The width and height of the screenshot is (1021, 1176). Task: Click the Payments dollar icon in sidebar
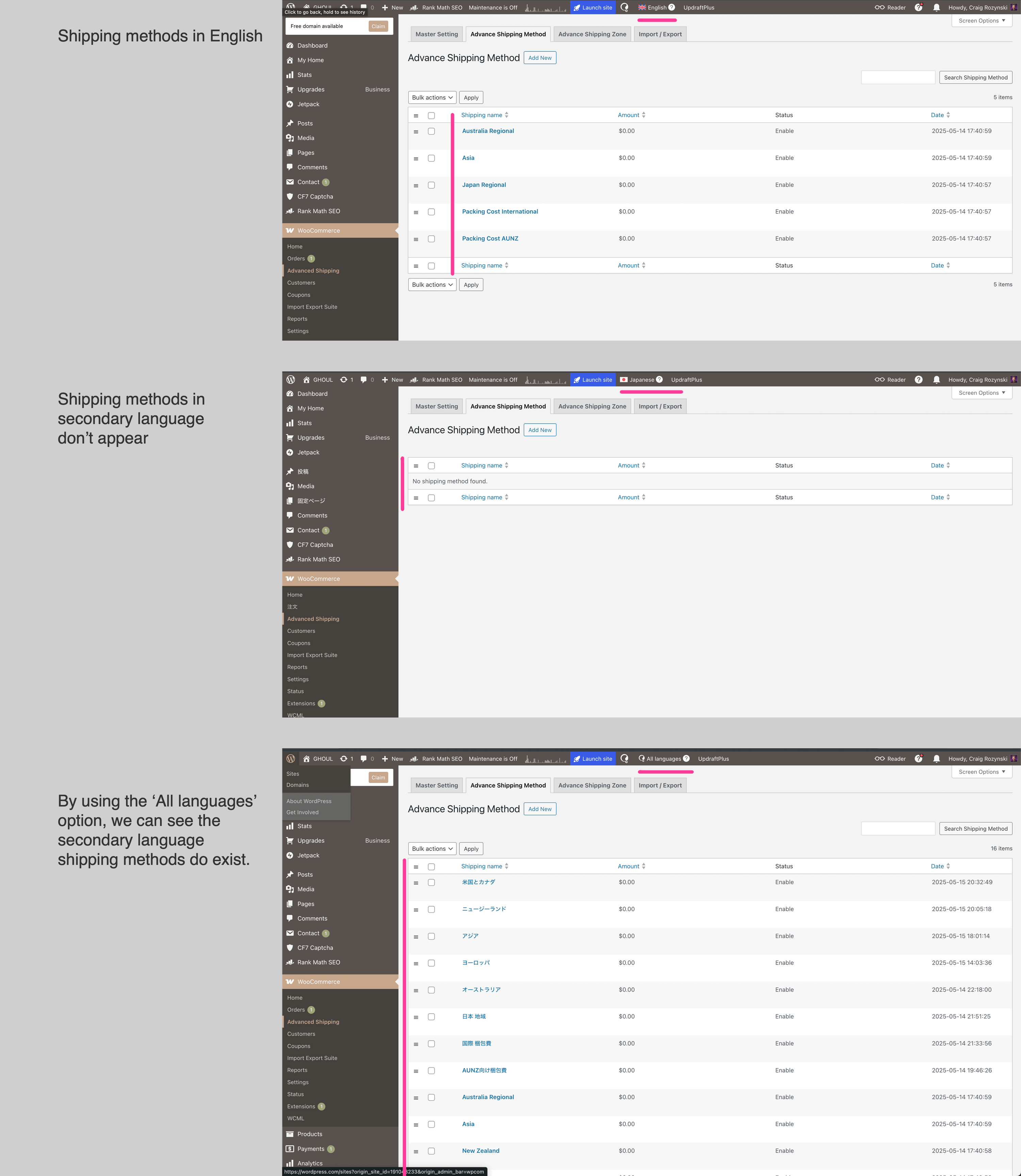tap(290, 1149)
